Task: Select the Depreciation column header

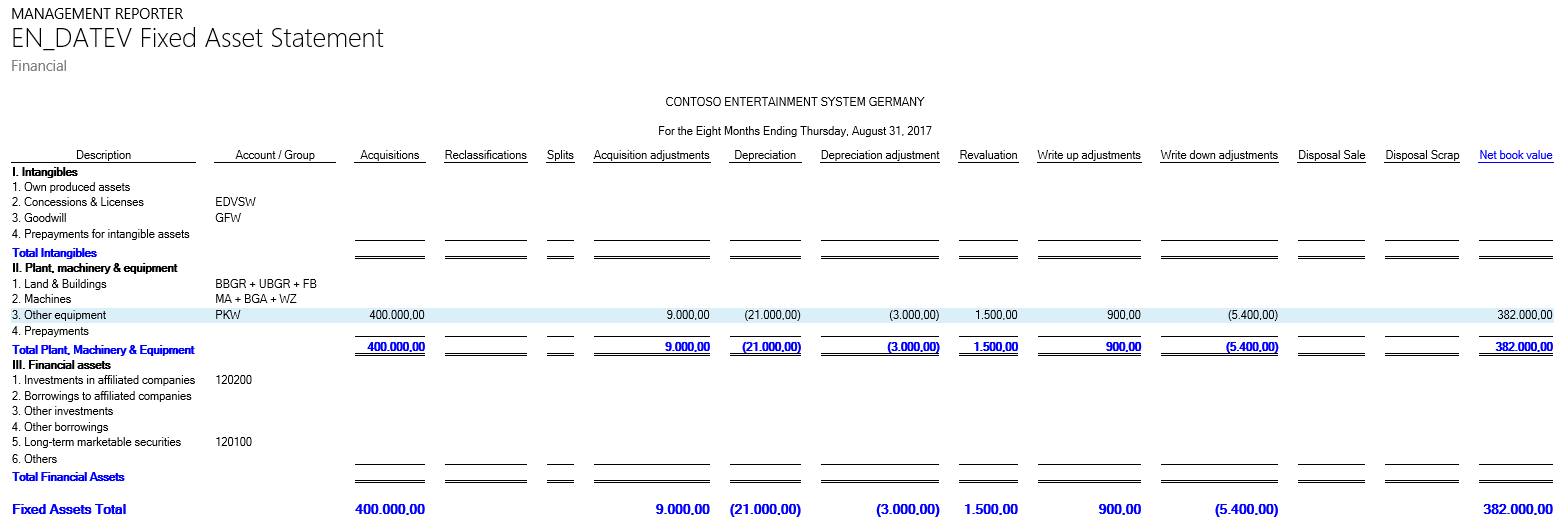Action: pyautogui.click(x=765, y=155)
